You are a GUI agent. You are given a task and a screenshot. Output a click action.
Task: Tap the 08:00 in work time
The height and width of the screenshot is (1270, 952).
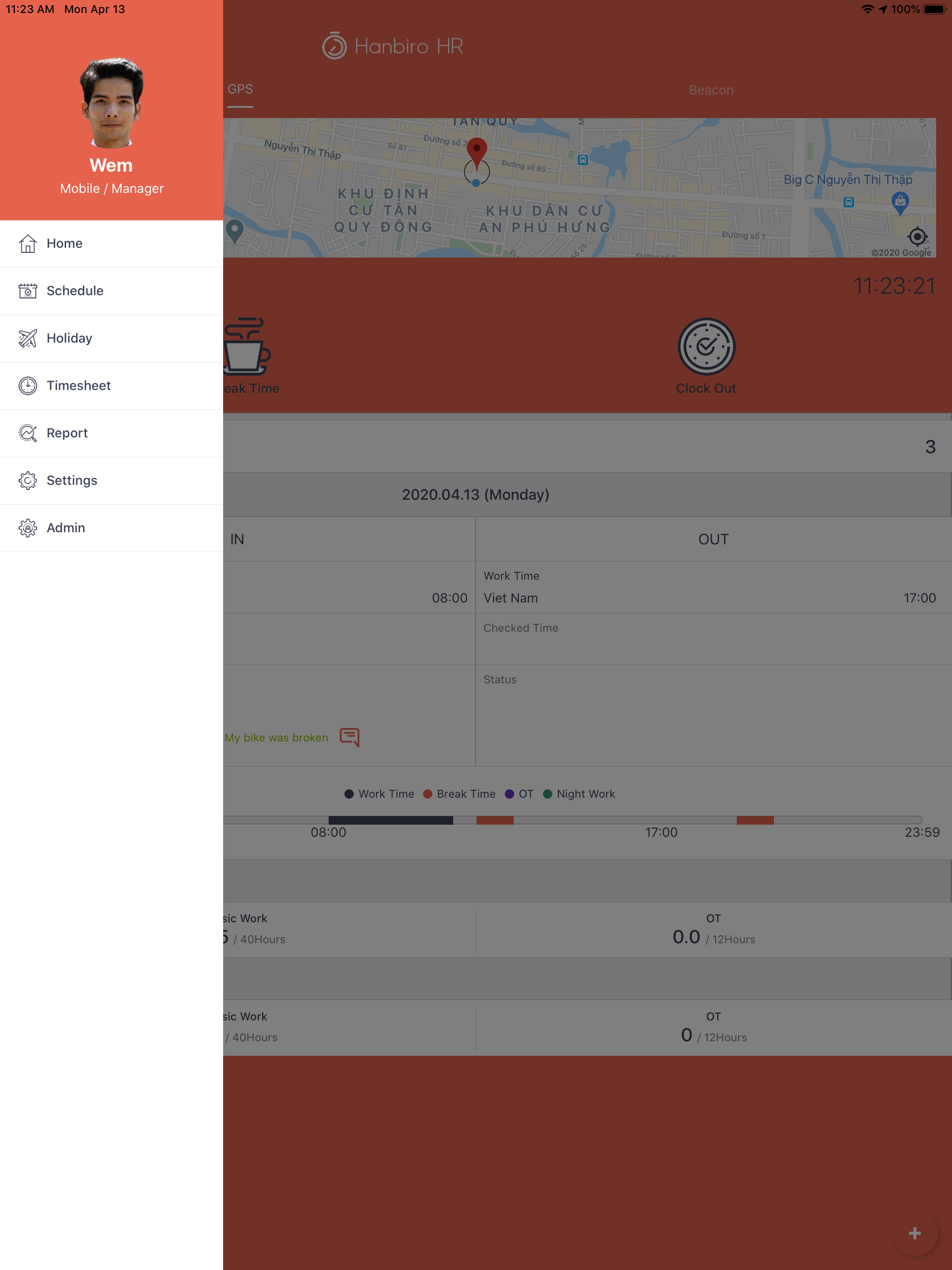coord(450,598)
